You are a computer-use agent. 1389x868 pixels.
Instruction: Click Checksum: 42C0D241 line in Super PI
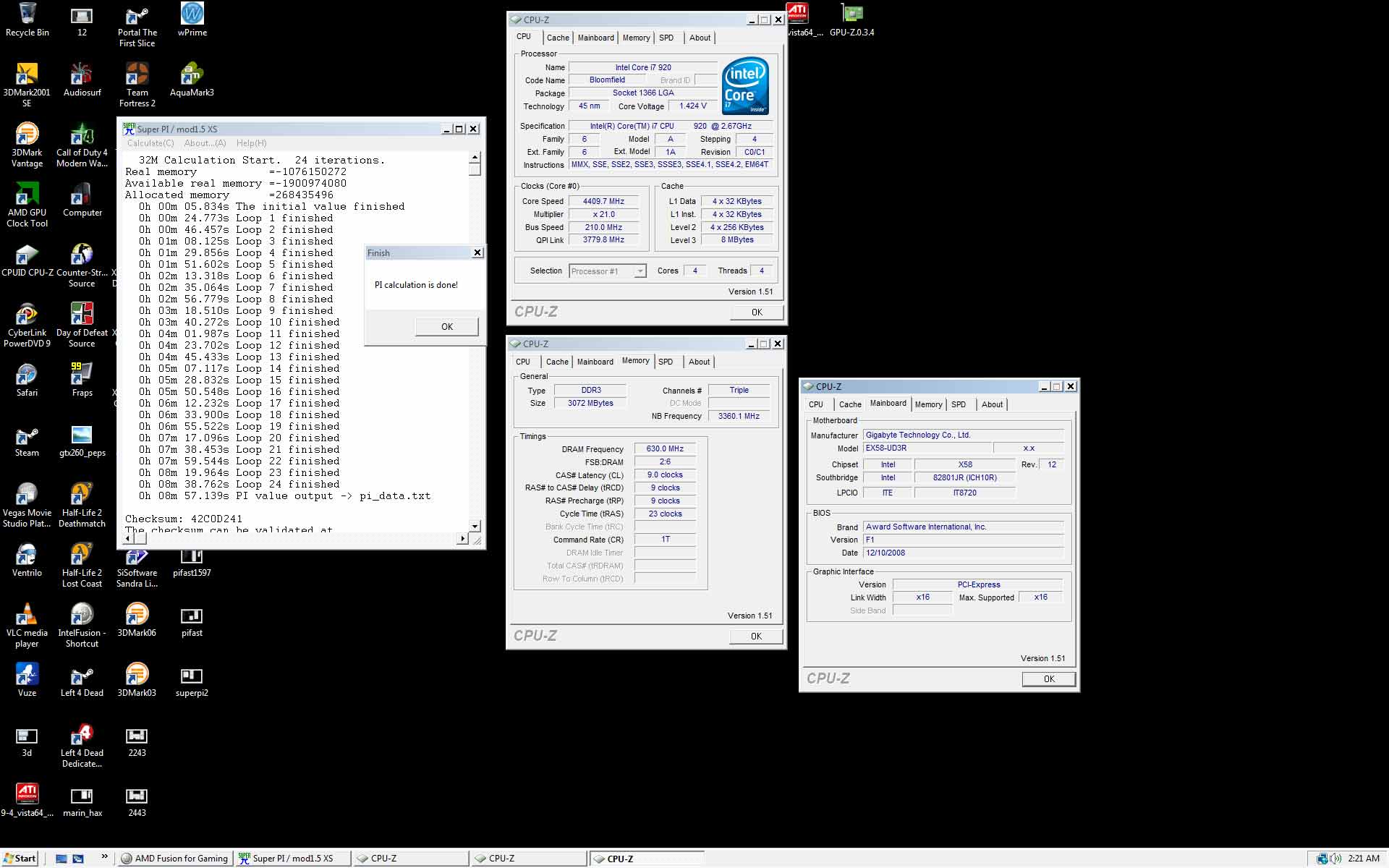(x=184, y=519)
